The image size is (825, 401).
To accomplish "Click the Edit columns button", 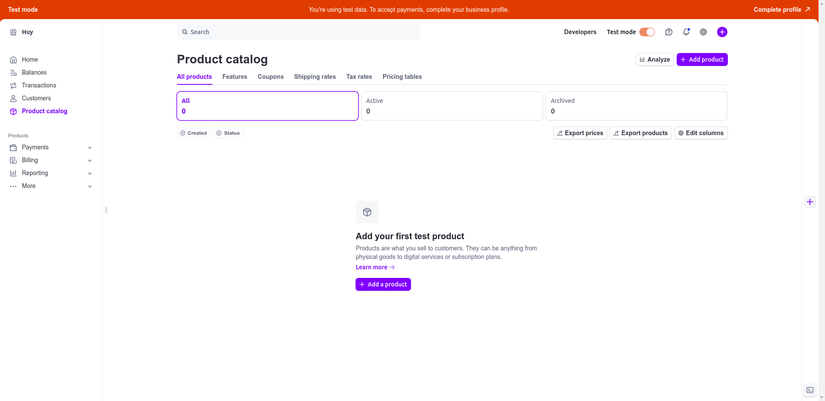I will click(x=701, y=133).
